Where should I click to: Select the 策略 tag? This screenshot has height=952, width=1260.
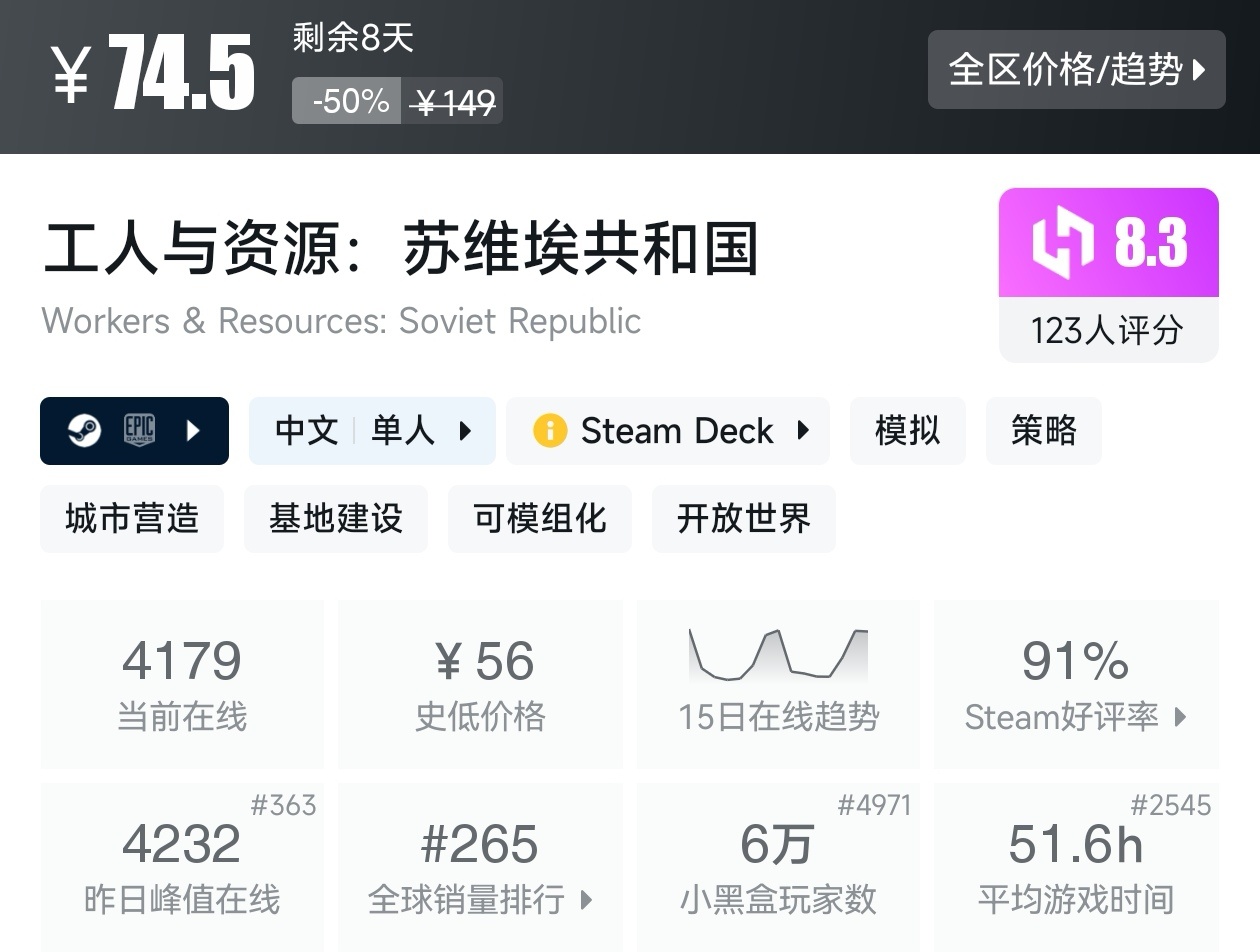tap(1044, 431)
